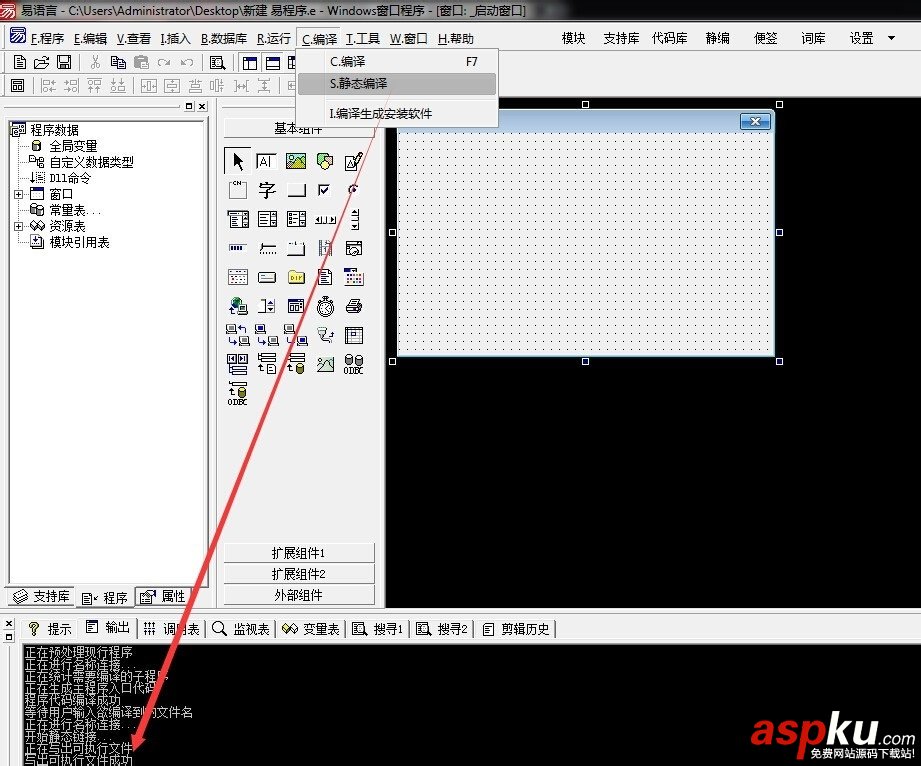
Task: Click the designed form's dotted canvas
Action: click(x=585, y=243)
